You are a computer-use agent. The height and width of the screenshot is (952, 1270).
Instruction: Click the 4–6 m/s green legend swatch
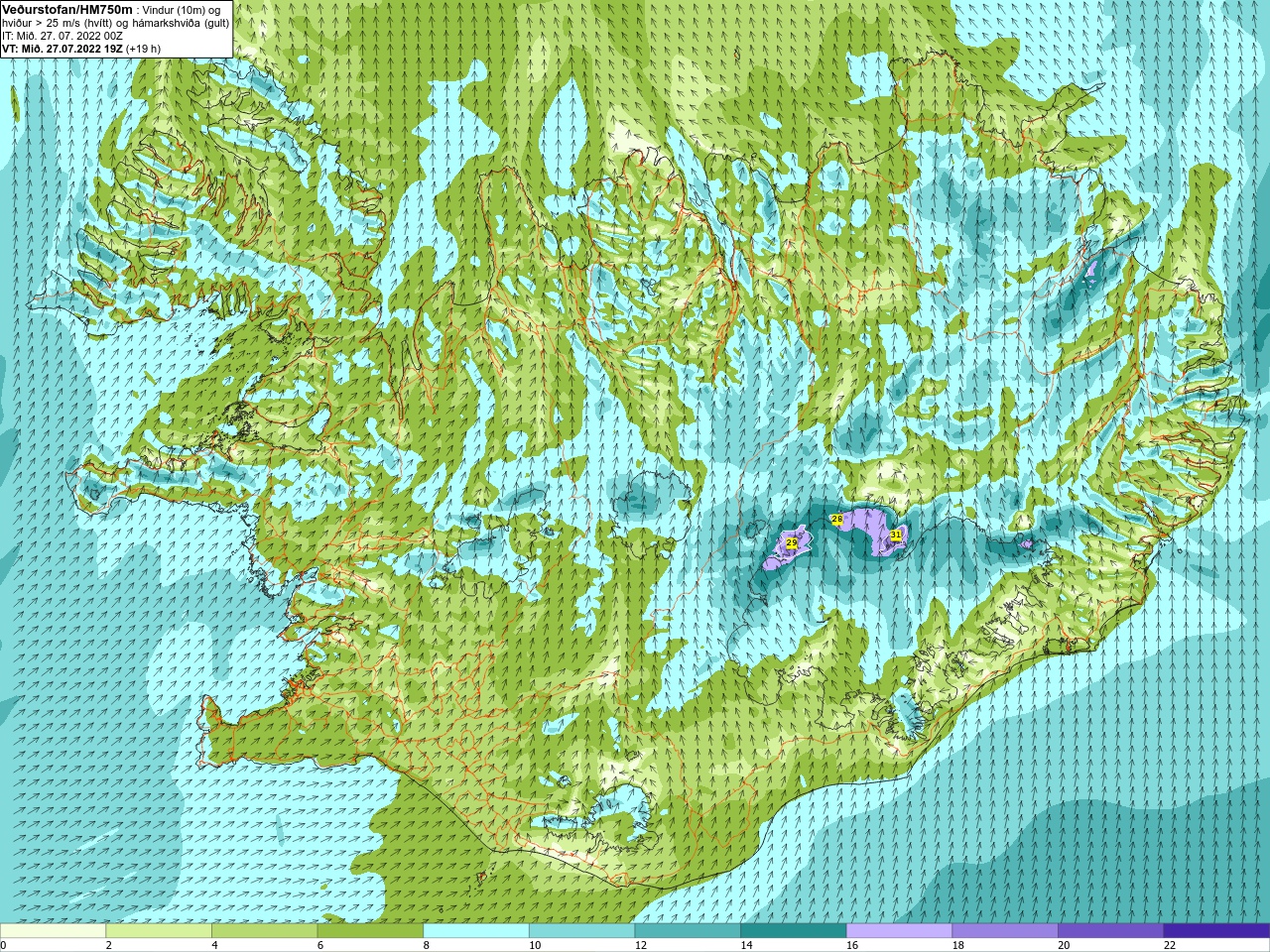click(265, 930)
